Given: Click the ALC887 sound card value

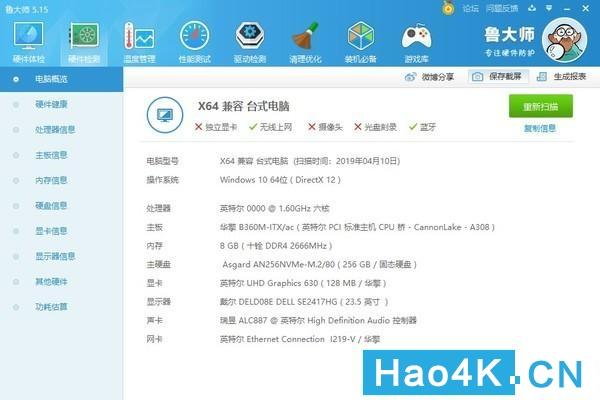Looking at the screenshot, I should point(318,321).
